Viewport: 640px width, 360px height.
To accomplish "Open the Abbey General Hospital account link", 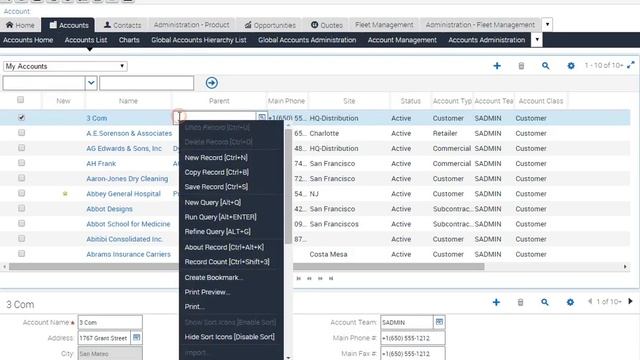I will click(123, 194).
